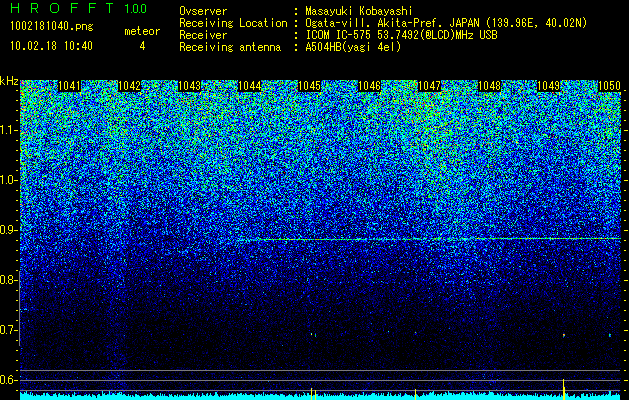Click the date stamp 10.02.18 10:40
This screenshot has width=629, height=400.
[51, 46]
